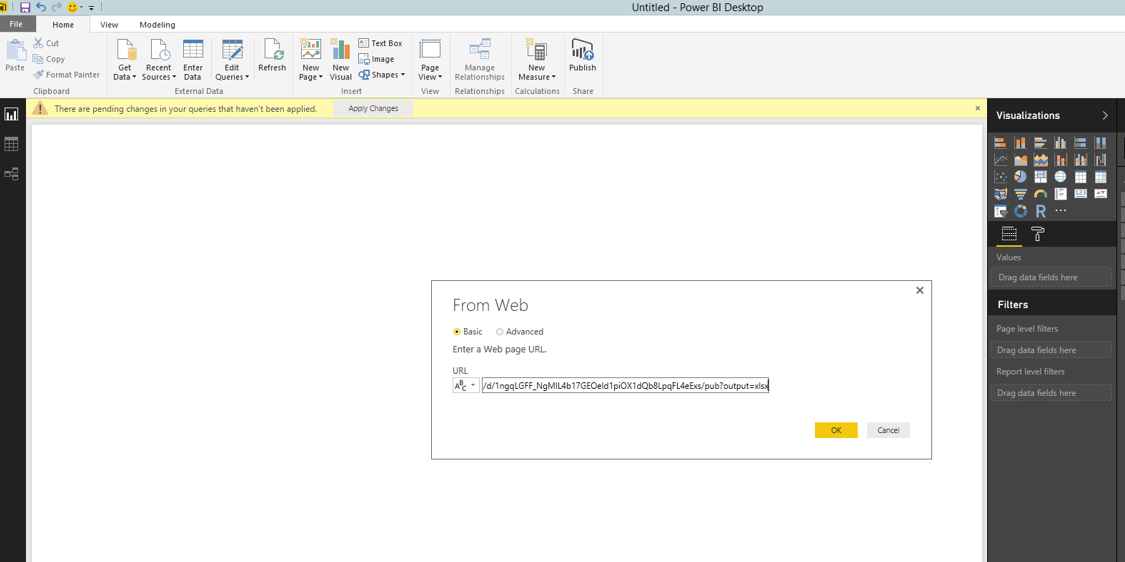The image size is (1125, 562).
Task: Open the File tab
Action: coord(17,24)
